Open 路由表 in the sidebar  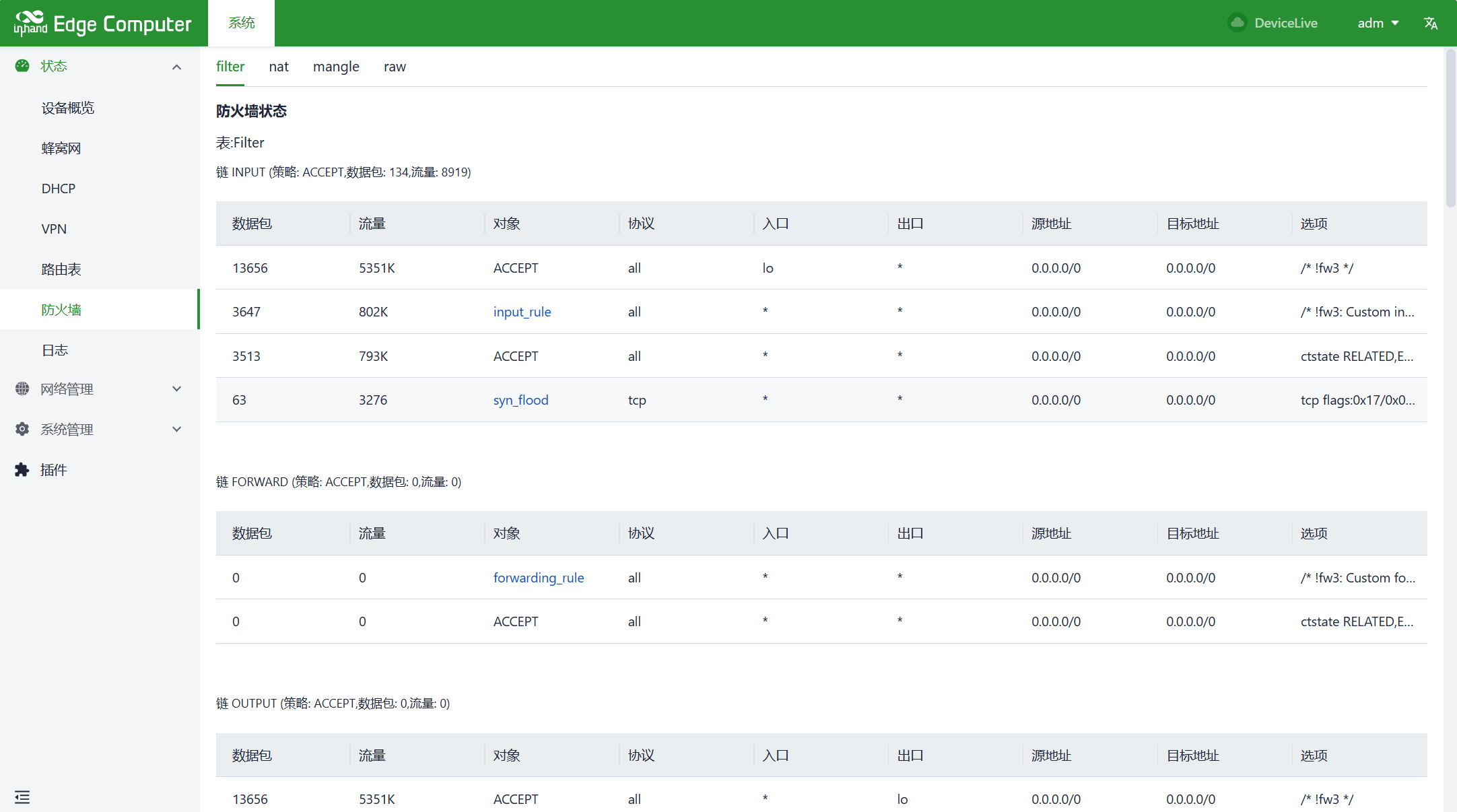click(100, 269)
